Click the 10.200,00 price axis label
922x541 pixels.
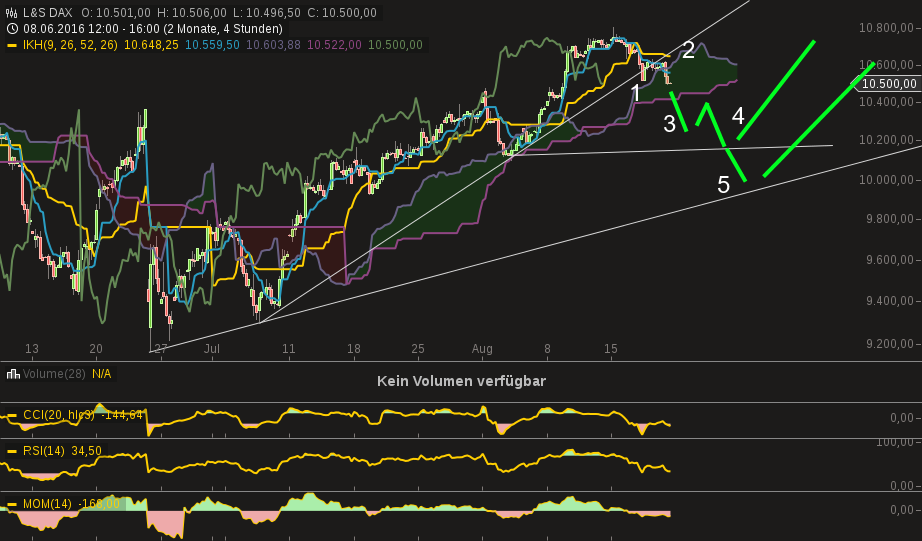coord(886,140)
